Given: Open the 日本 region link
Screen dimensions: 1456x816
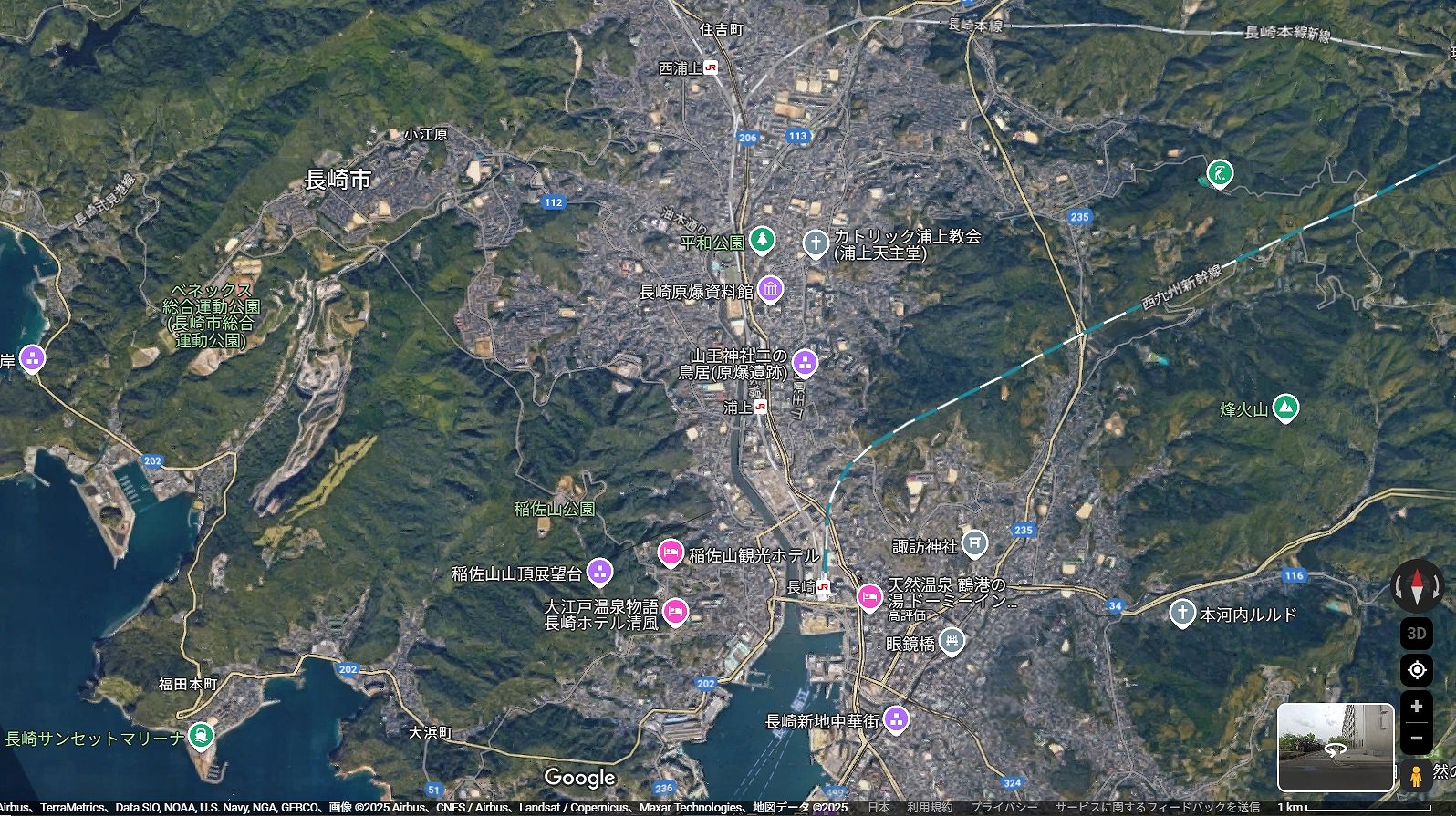Looking at the screenshot, I should coord(879,808).
